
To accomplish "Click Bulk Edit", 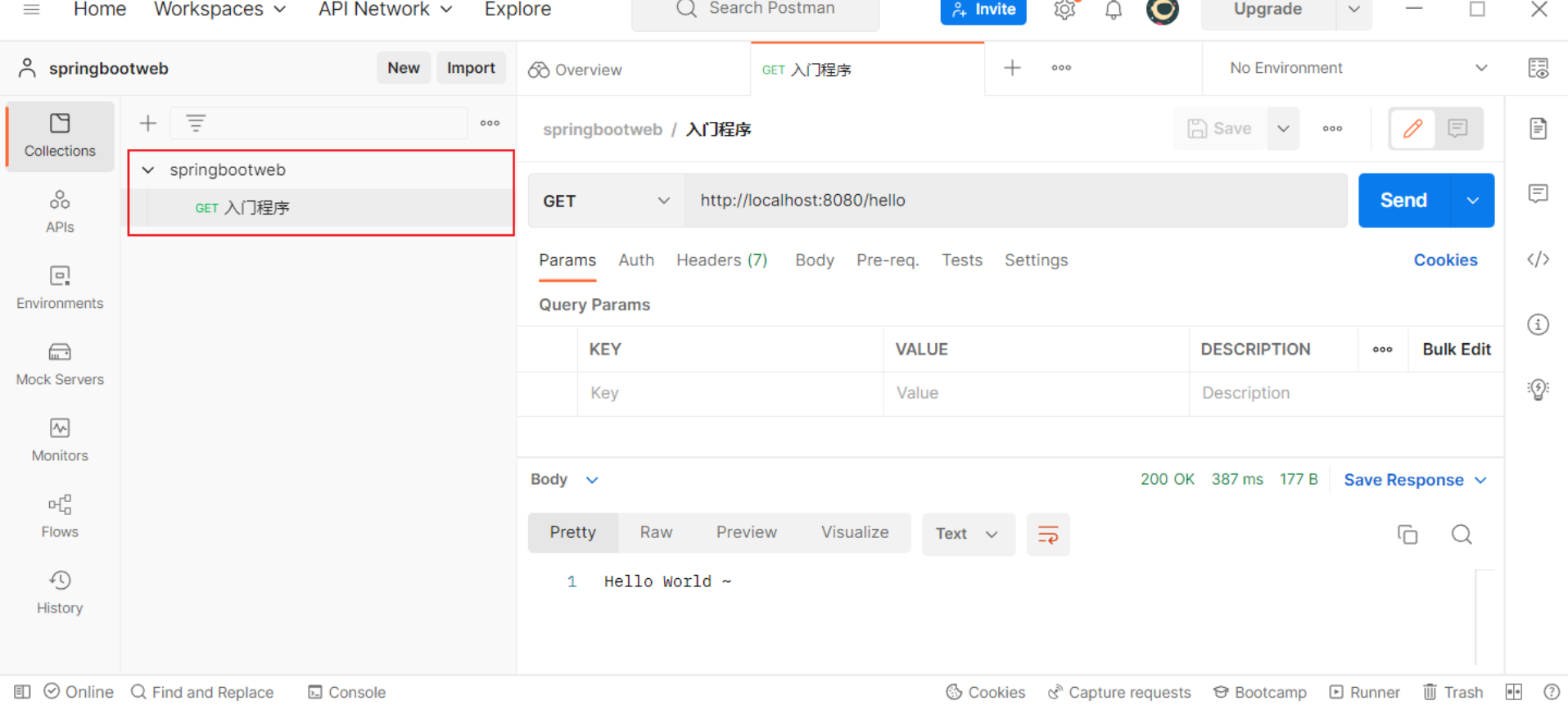I will click(1456, 350).
